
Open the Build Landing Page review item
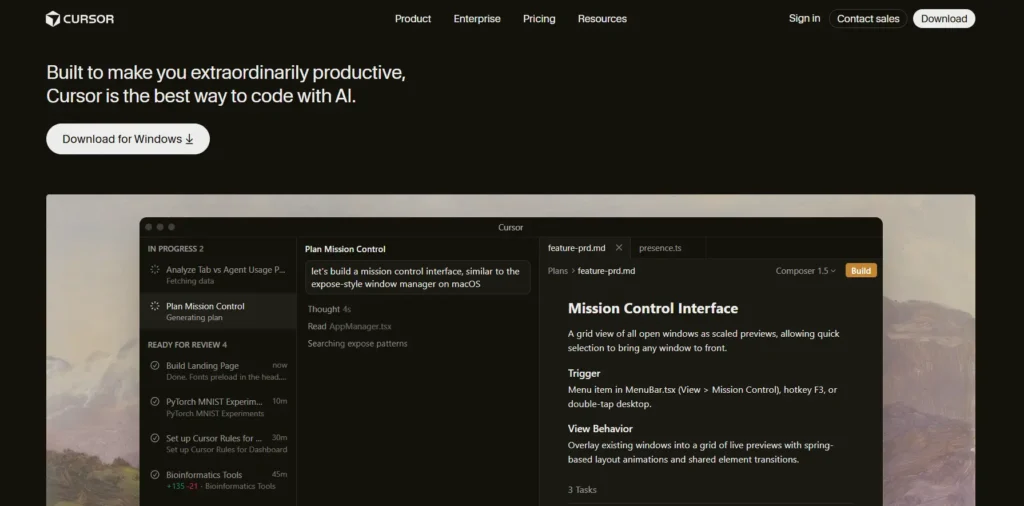click(x=218, y=371)
